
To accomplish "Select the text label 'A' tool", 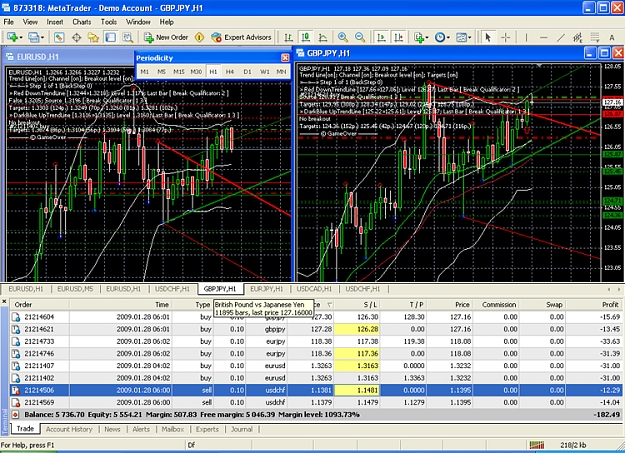I will (612, 38).
